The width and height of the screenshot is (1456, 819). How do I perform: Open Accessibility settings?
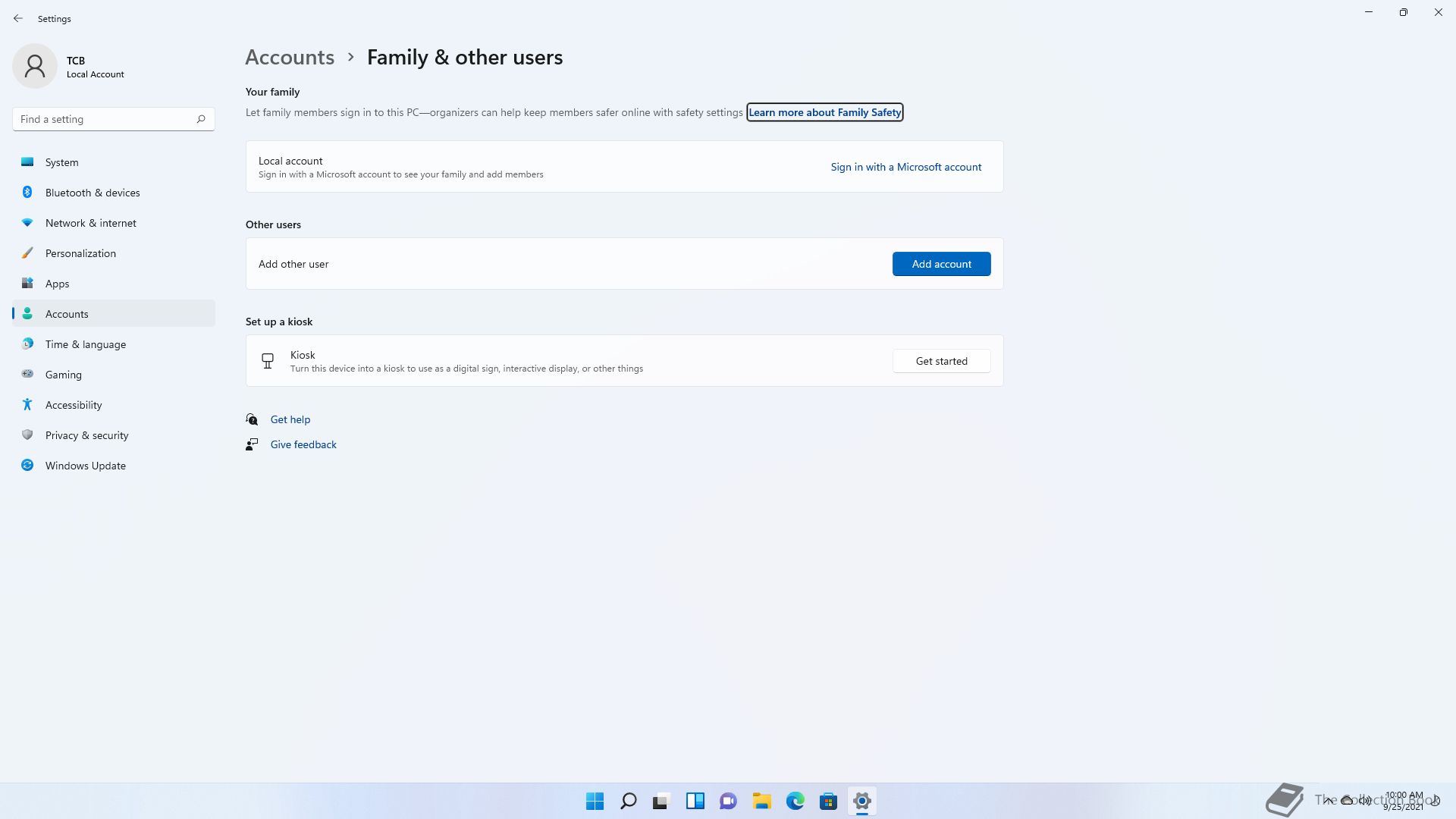[x=114, y=405]
